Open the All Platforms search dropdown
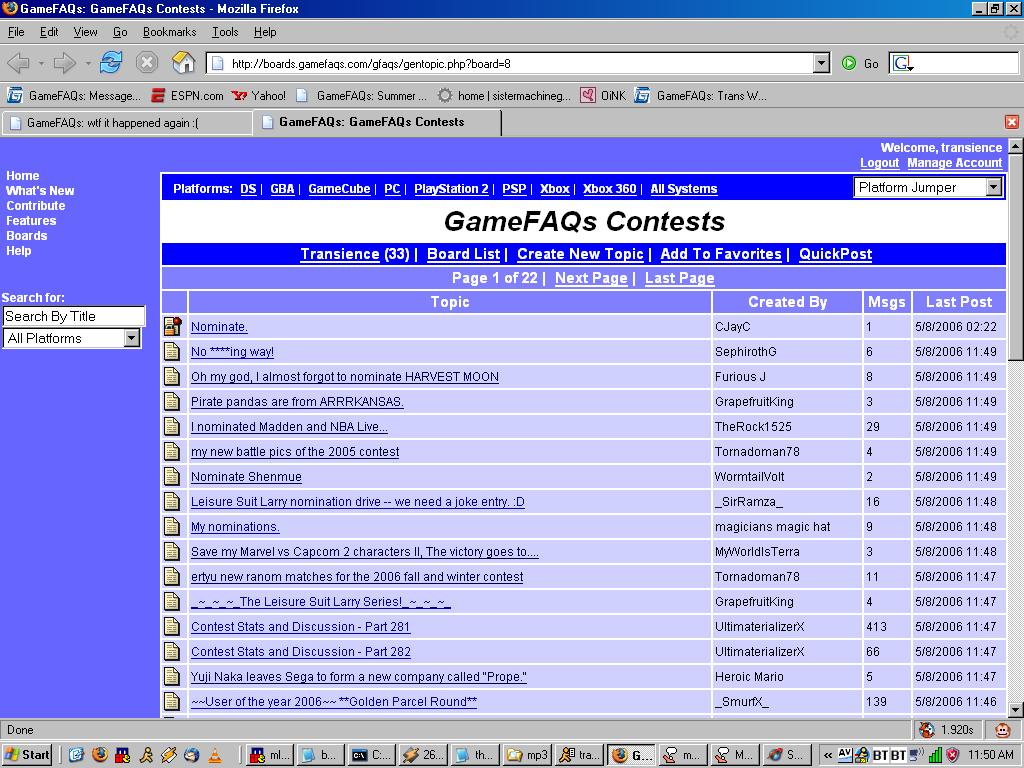 131,338
